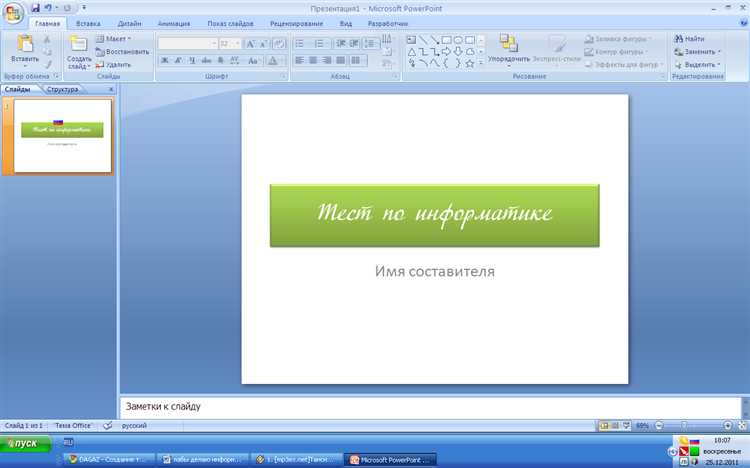Expand the shapes gallery More arrow
The image size is (750, 468).
tap(481, 63)
